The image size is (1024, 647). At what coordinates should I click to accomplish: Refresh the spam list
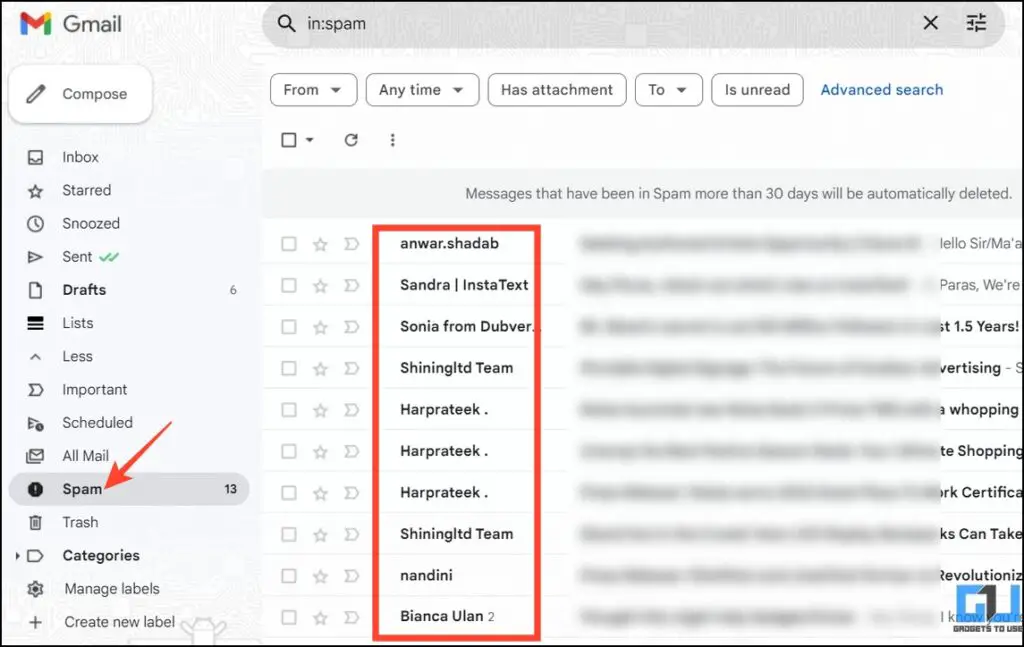coord(351,139)
